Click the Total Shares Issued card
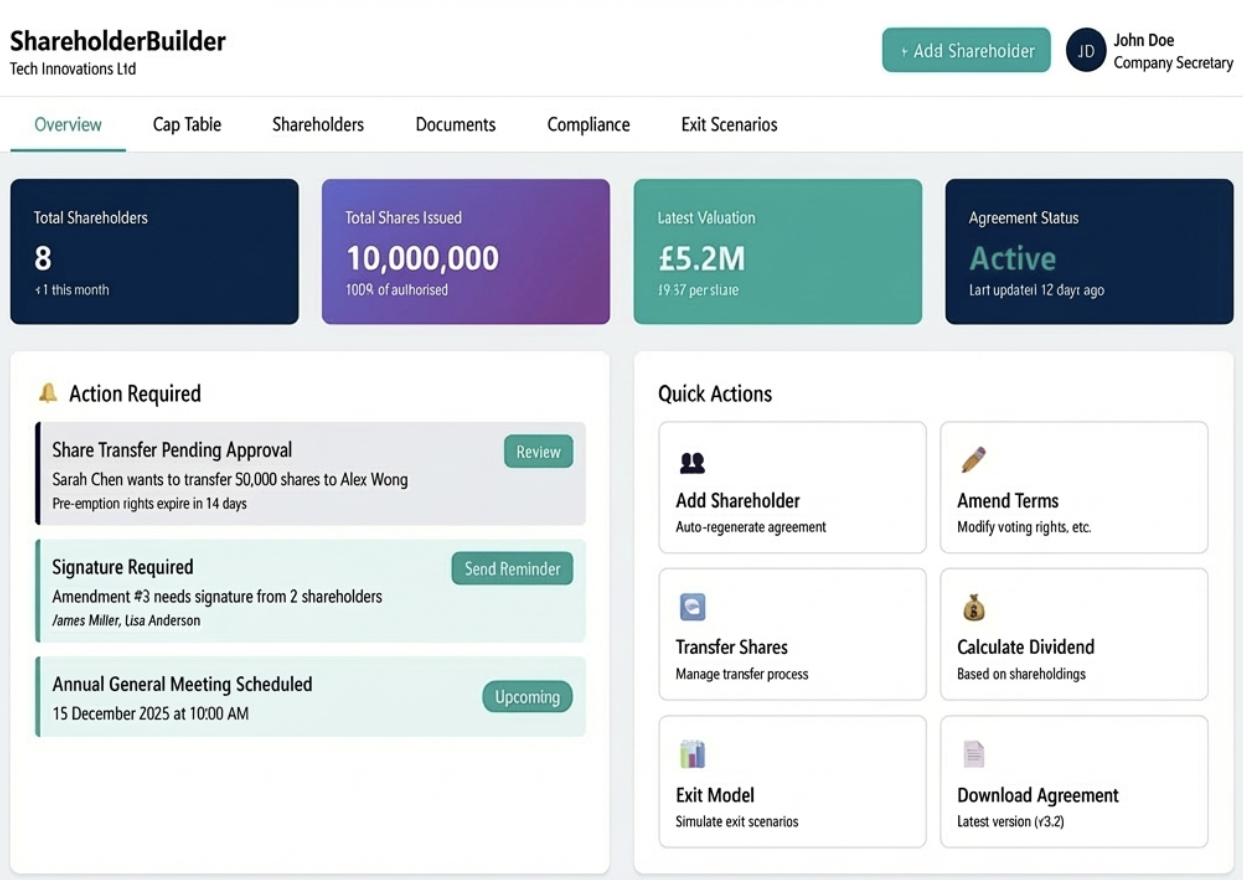Image resolution: width=1243 pixels, height=880 pixels. 465,251
